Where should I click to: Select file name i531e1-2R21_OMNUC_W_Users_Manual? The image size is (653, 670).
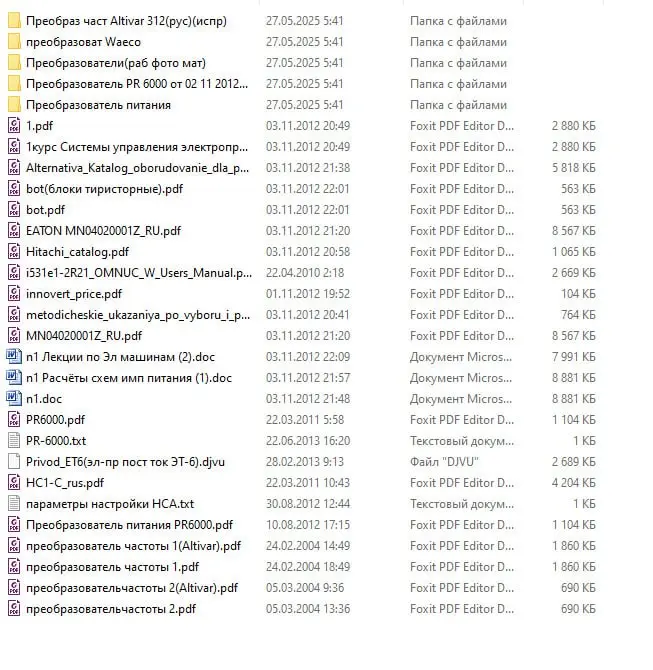[x=139, y=273]
